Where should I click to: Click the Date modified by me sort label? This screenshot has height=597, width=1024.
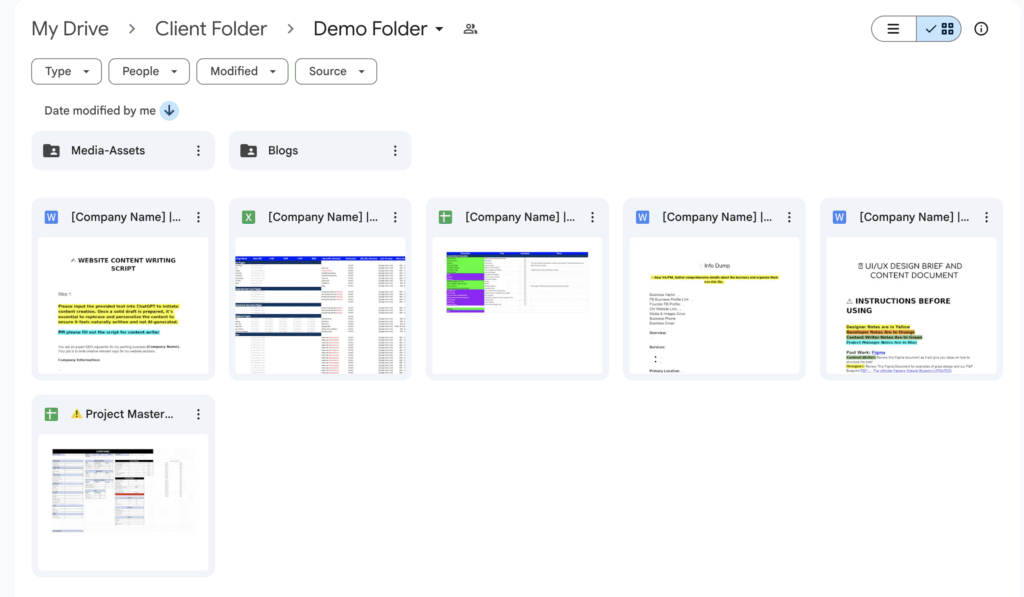coord(100,111)
